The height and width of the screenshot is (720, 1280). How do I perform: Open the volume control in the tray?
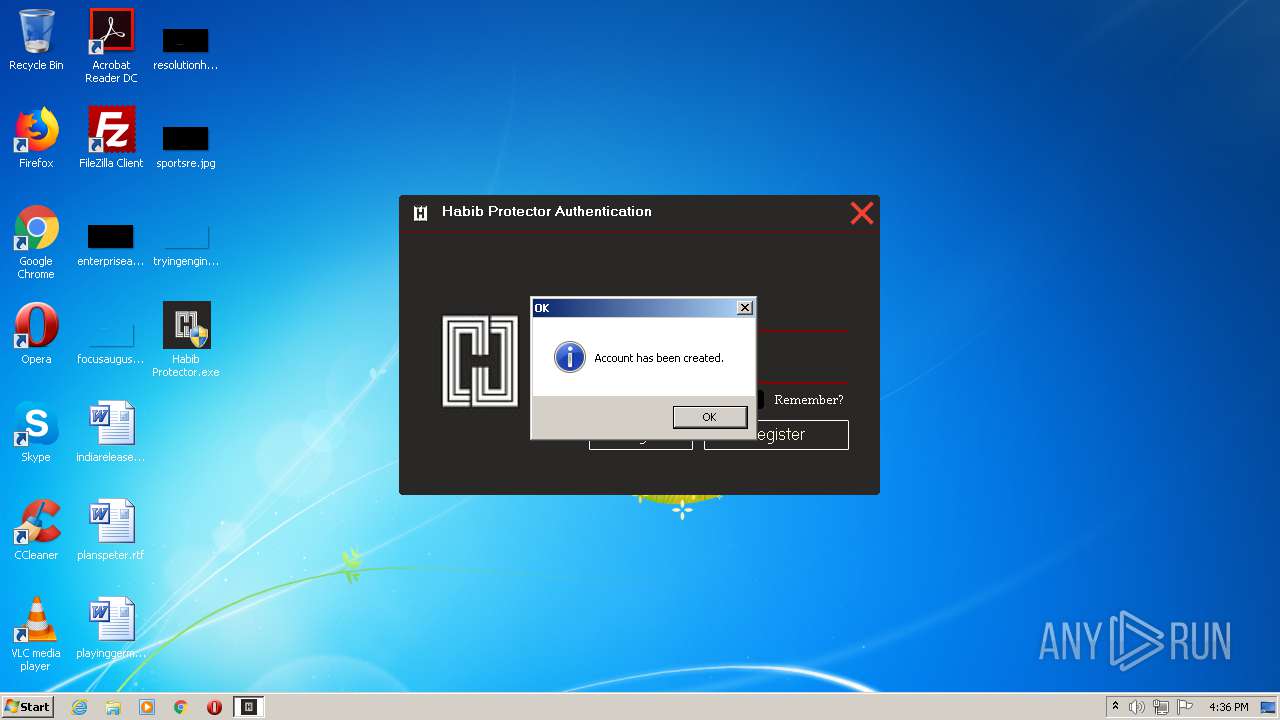point(1137,707)
